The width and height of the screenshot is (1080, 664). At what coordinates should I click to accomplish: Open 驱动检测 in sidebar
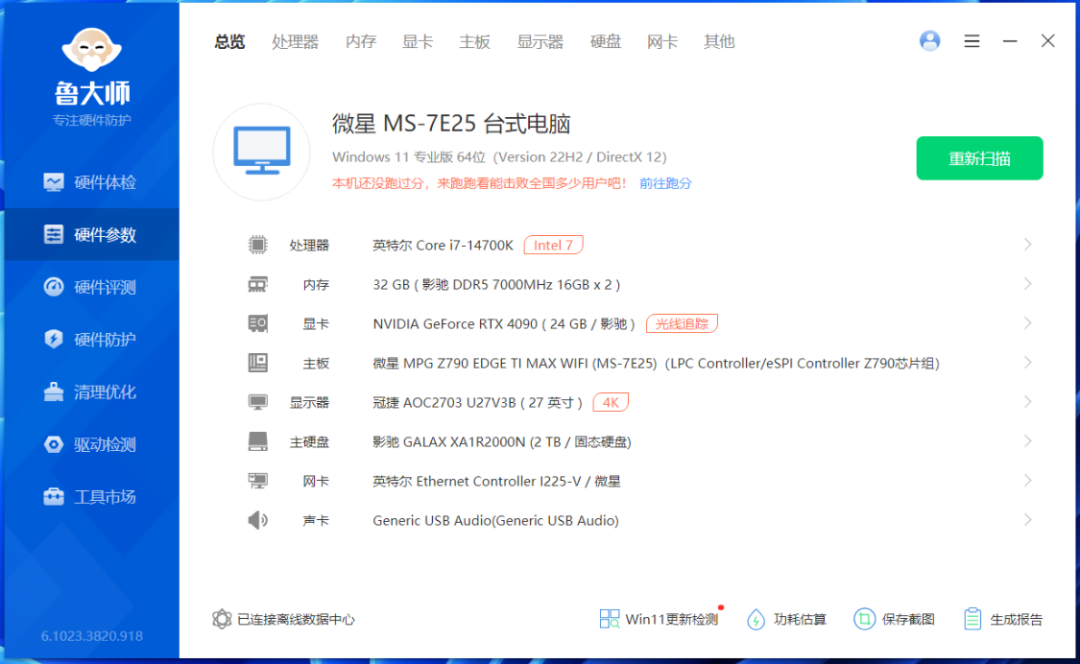pyautogui.click(x=90, y=444)
